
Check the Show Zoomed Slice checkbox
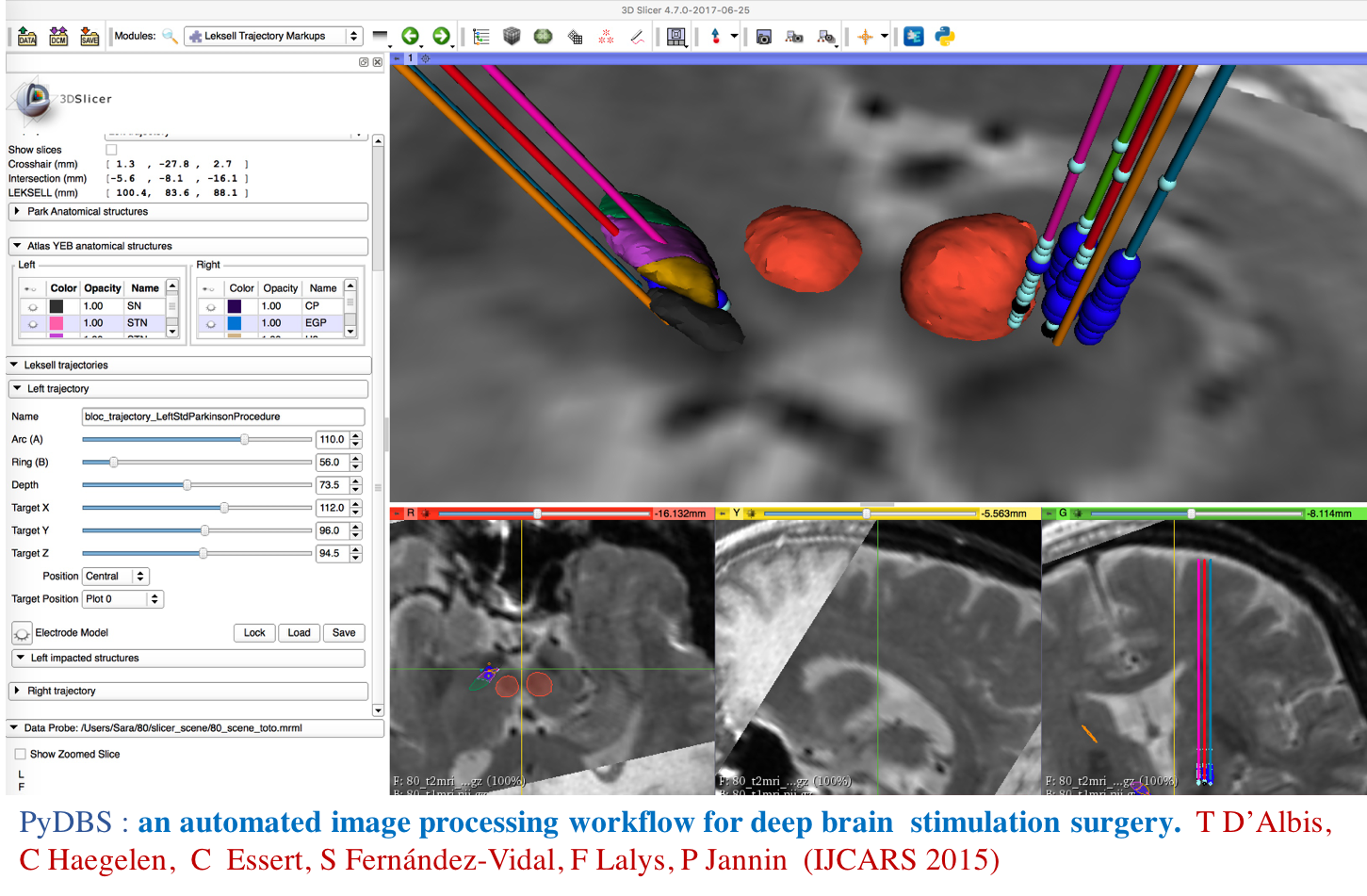[21, 755]
